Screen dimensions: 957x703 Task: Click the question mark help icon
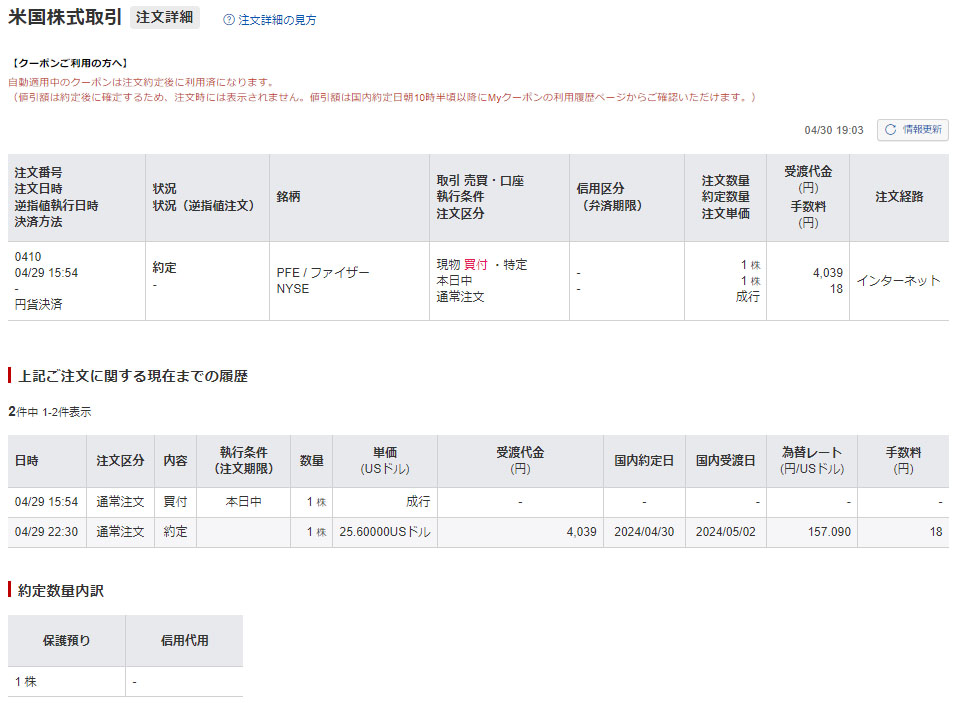point(229,19)
